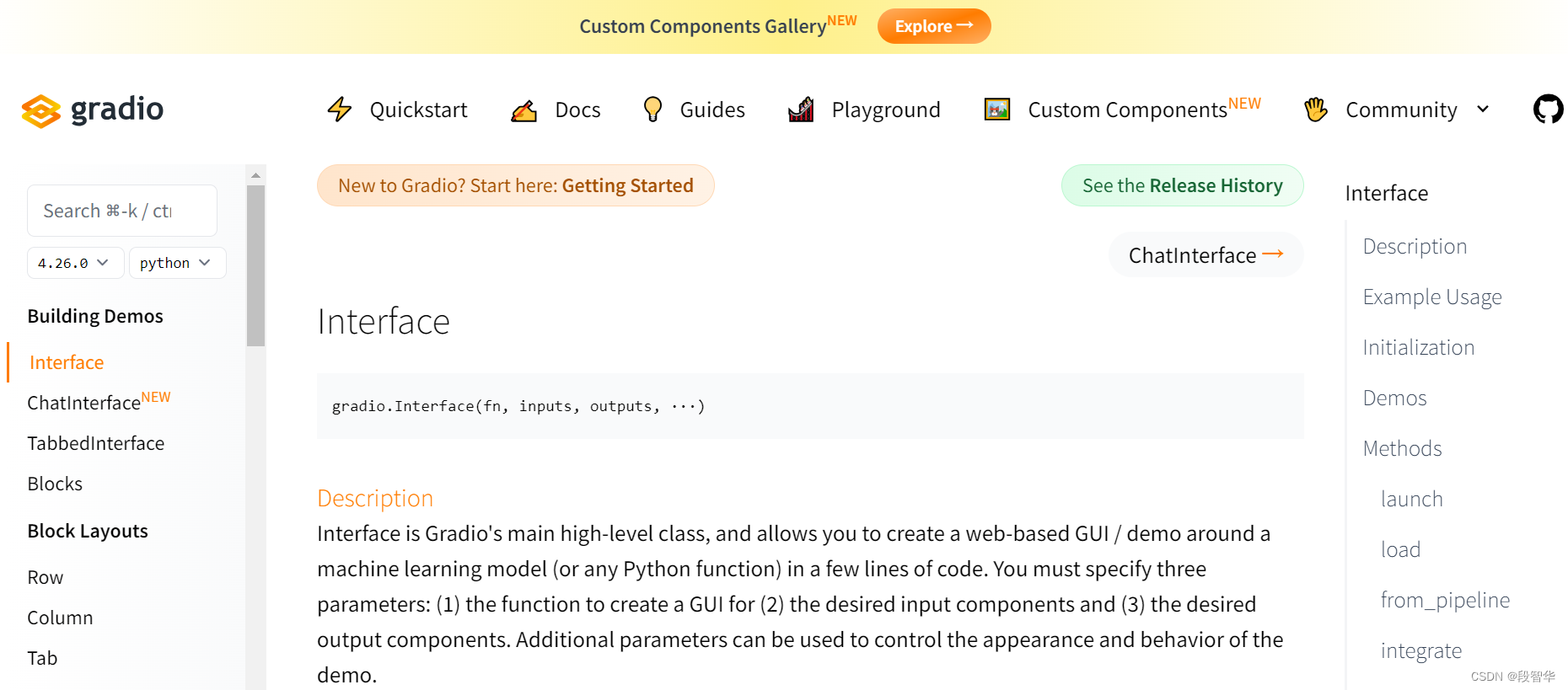Focus the Search input field
This screenshot has width=1568, height=690.
tap(122, 211)
